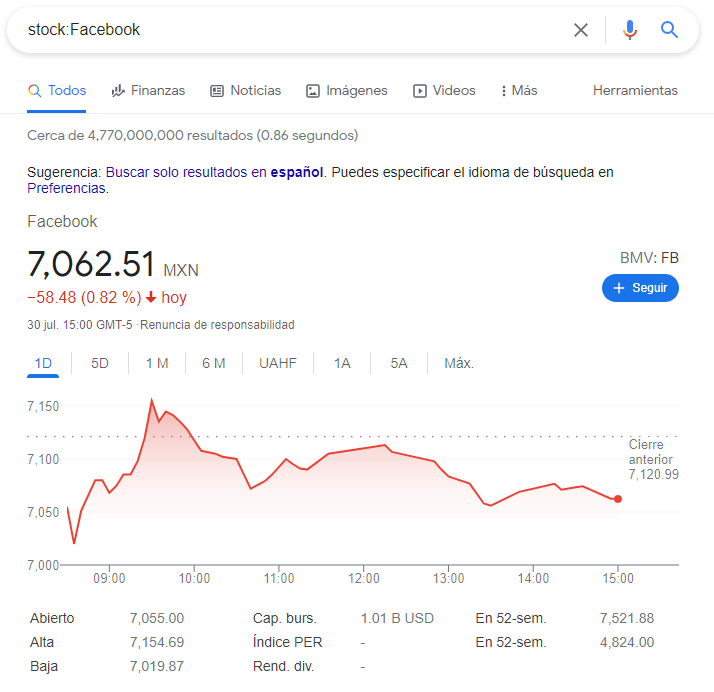Open the Videos results tab

(444, 91)
